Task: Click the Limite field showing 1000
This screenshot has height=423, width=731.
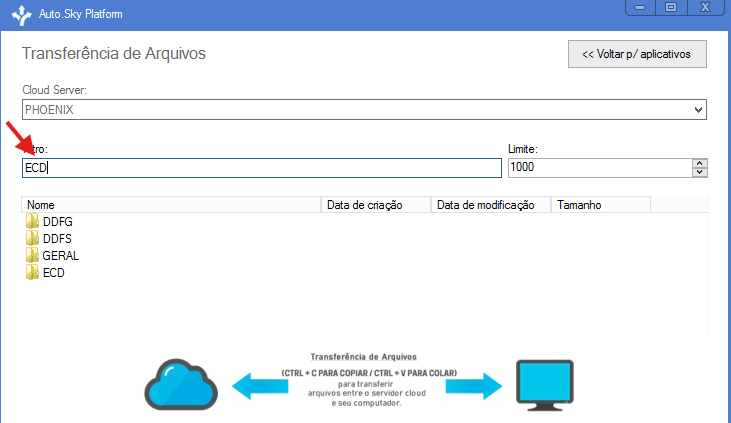Action: [x=600, y=168]
